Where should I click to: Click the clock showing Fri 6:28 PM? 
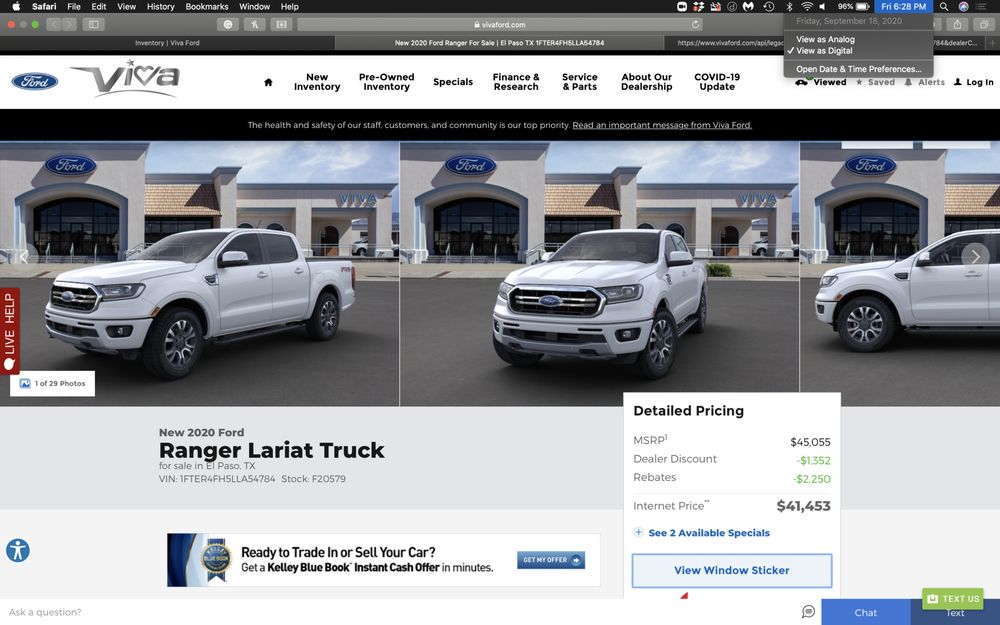903,6
